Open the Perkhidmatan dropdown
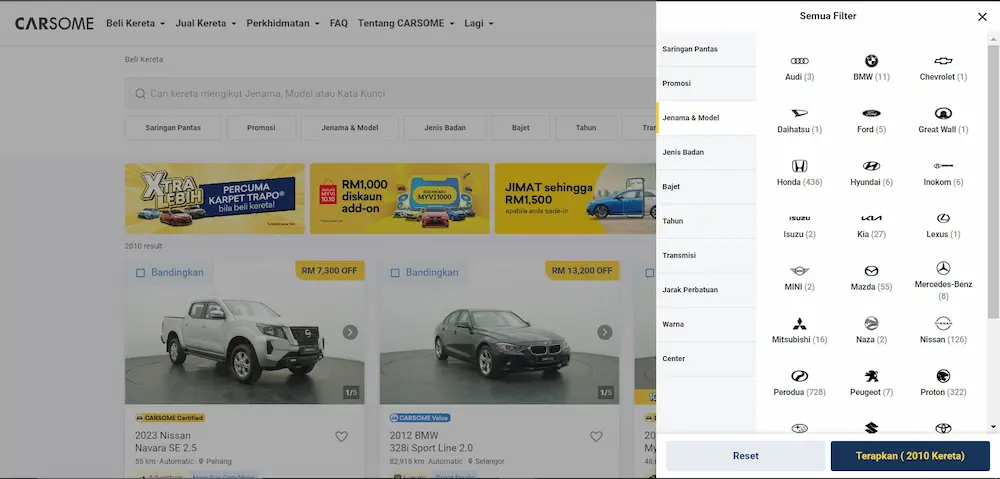This screenshot has width=1000, height=479. [283, 23]
